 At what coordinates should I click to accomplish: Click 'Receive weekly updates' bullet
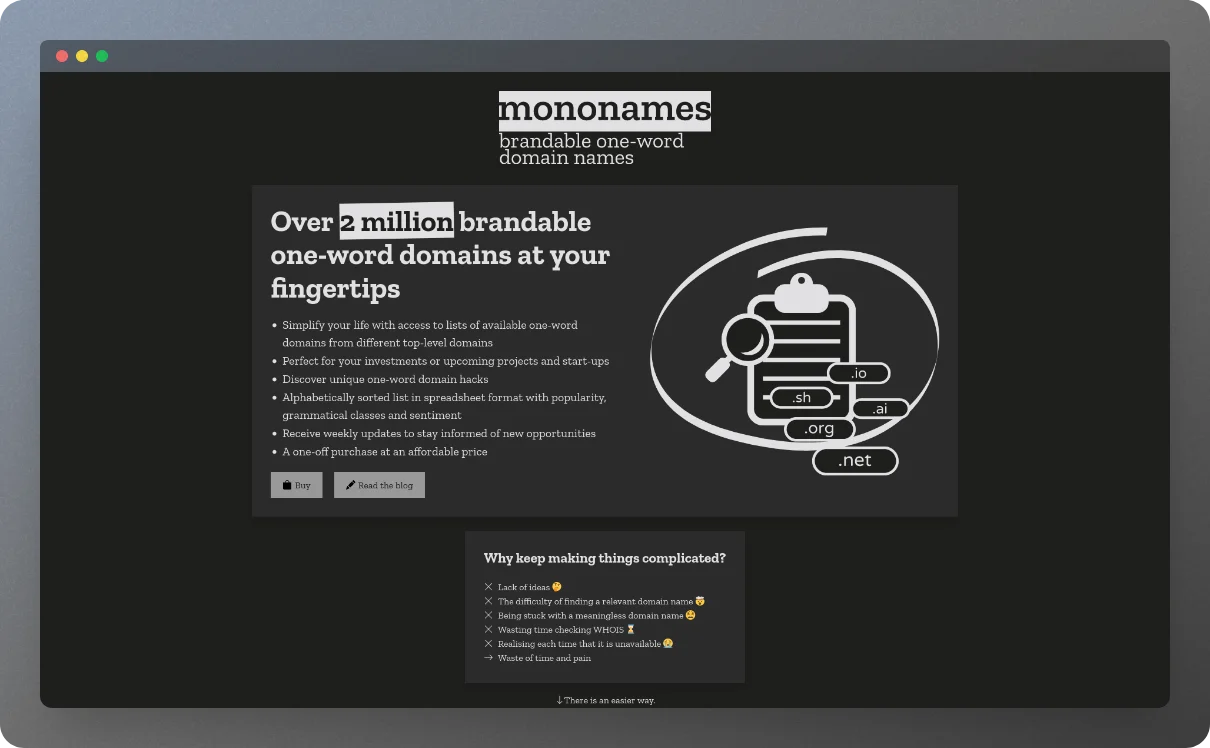pos(438,433)
